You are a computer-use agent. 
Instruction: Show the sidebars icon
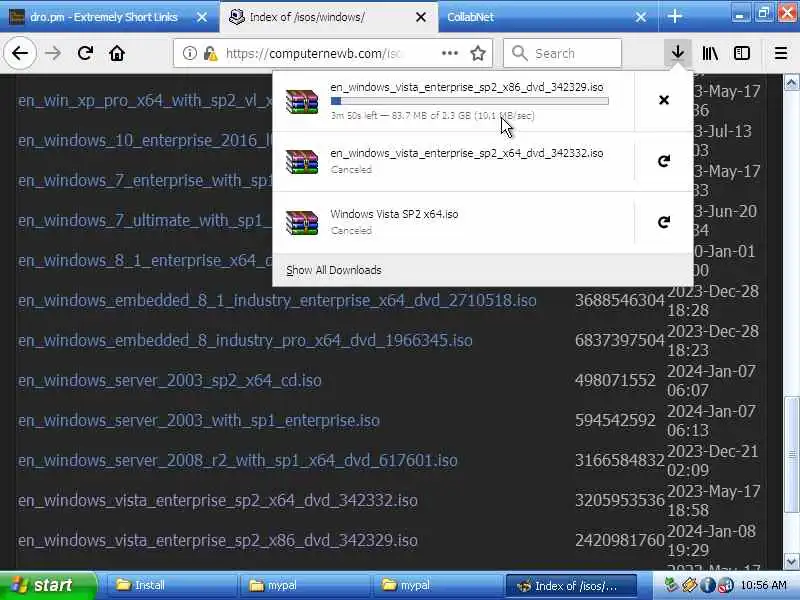(742, 53)
